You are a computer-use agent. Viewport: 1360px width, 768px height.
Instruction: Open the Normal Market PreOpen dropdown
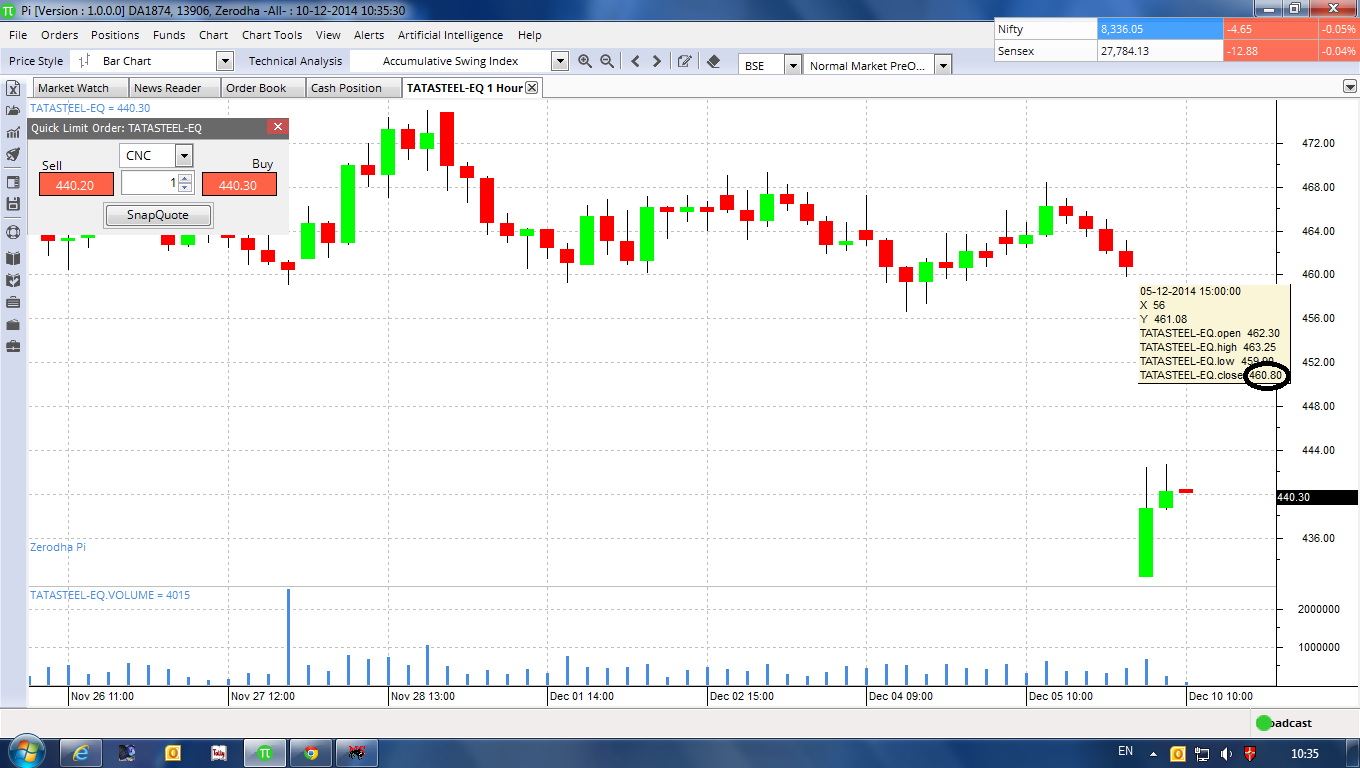(943, 65)
